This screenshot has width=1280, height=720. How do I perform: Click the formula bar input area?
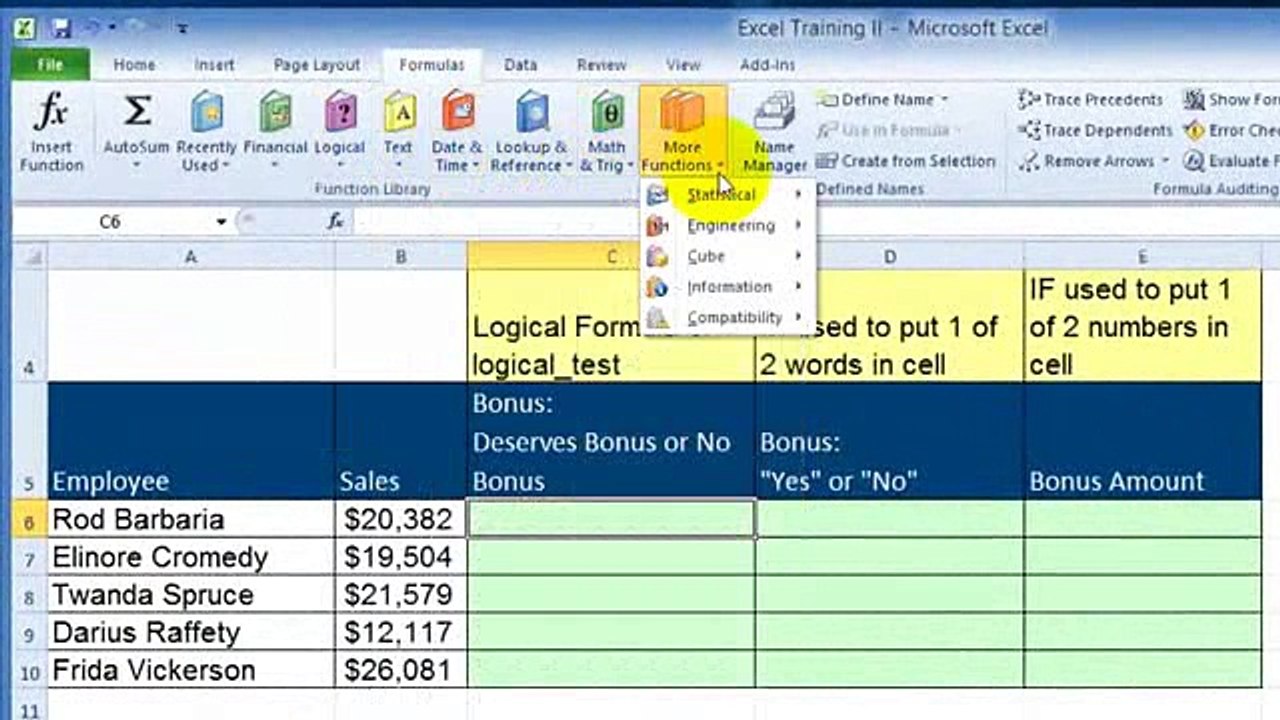click(x=815, y=222)
